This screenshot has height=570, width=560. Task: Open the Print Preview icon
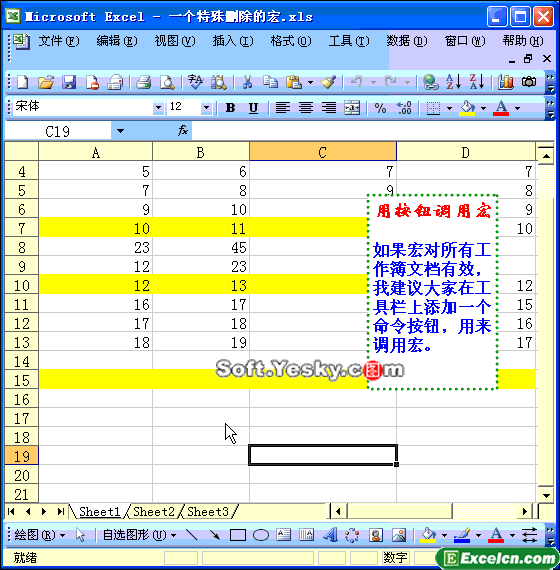(x=167, y=82)
